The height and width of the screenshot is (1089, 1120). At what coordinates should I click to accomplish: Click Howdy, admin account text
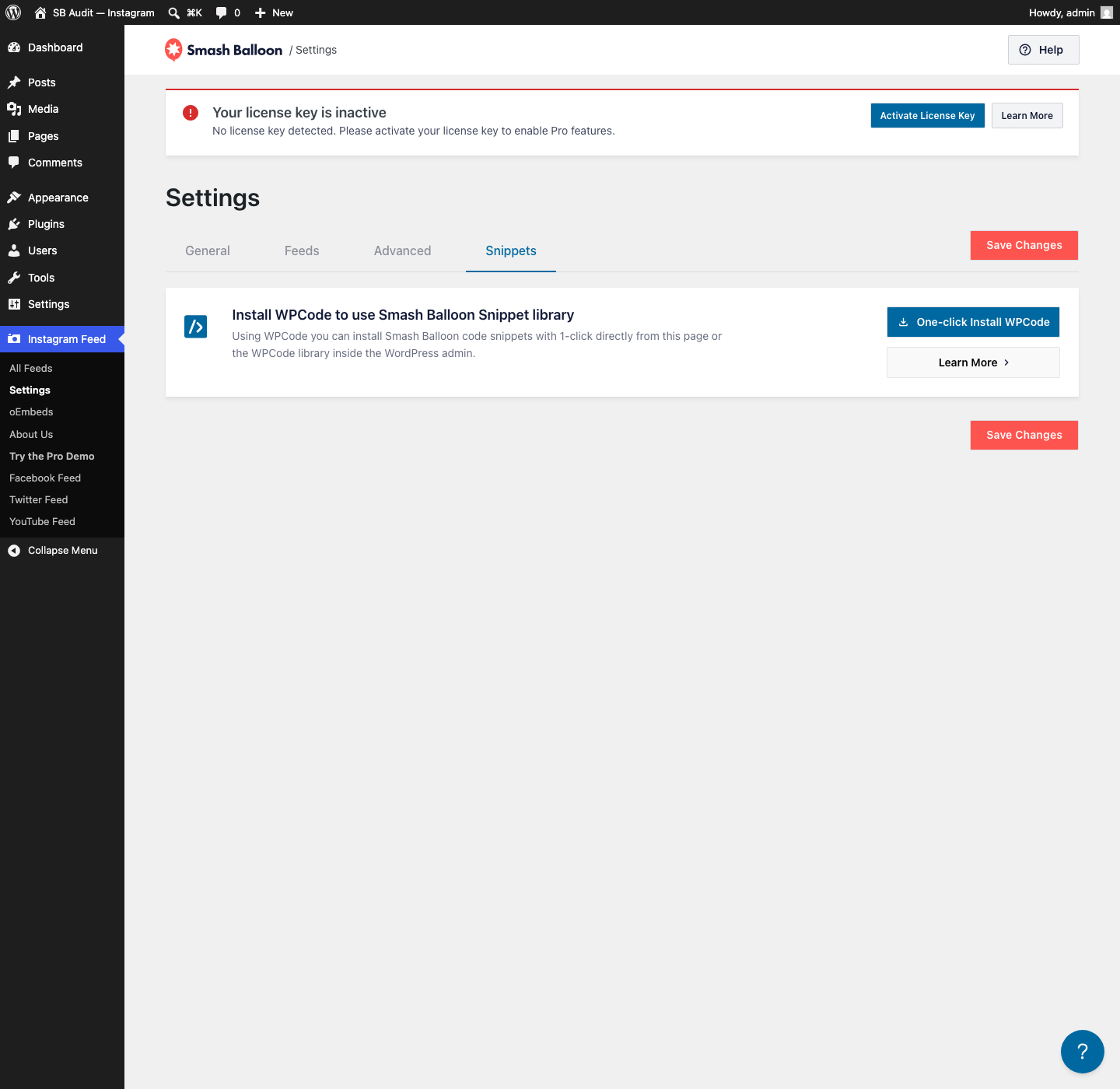(x=1062, y=12)
